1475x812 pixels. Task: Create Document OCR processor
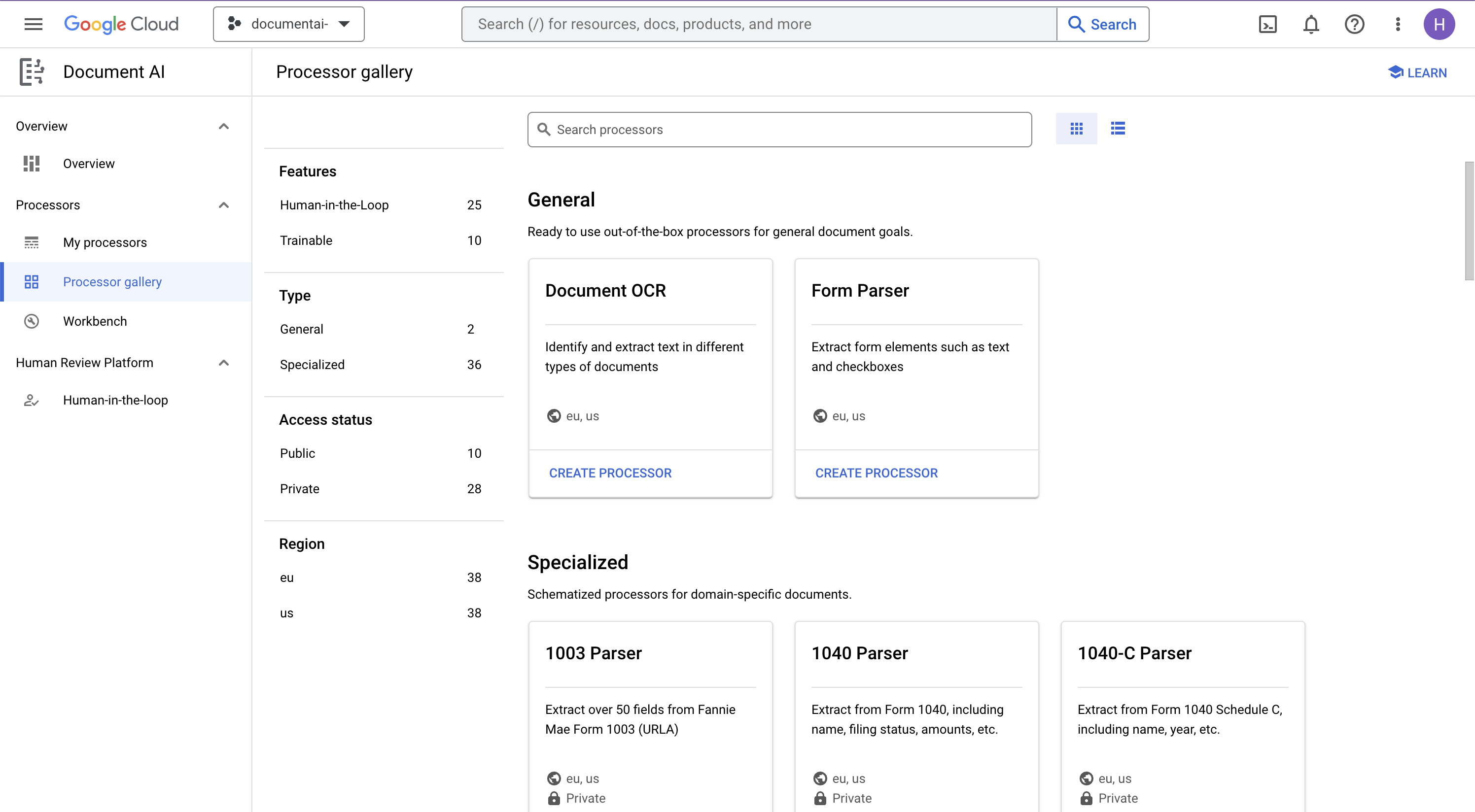(611, 473)
